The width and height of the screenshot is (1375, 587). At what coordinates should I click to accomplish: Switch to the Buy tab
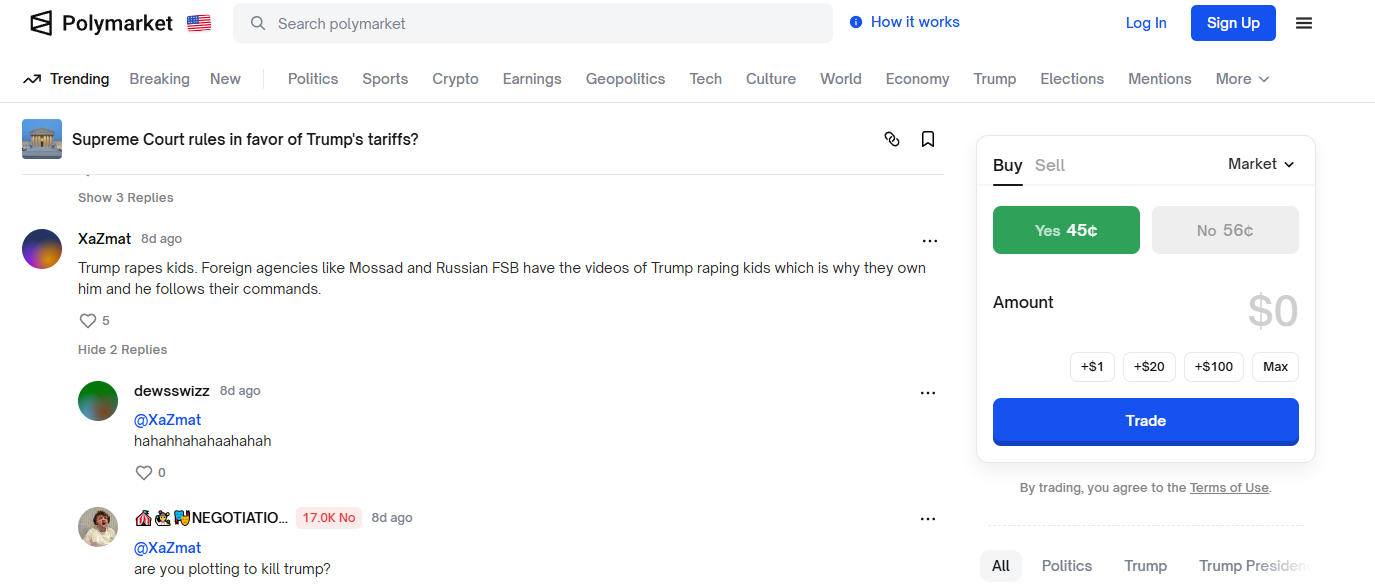point(1008,166)
